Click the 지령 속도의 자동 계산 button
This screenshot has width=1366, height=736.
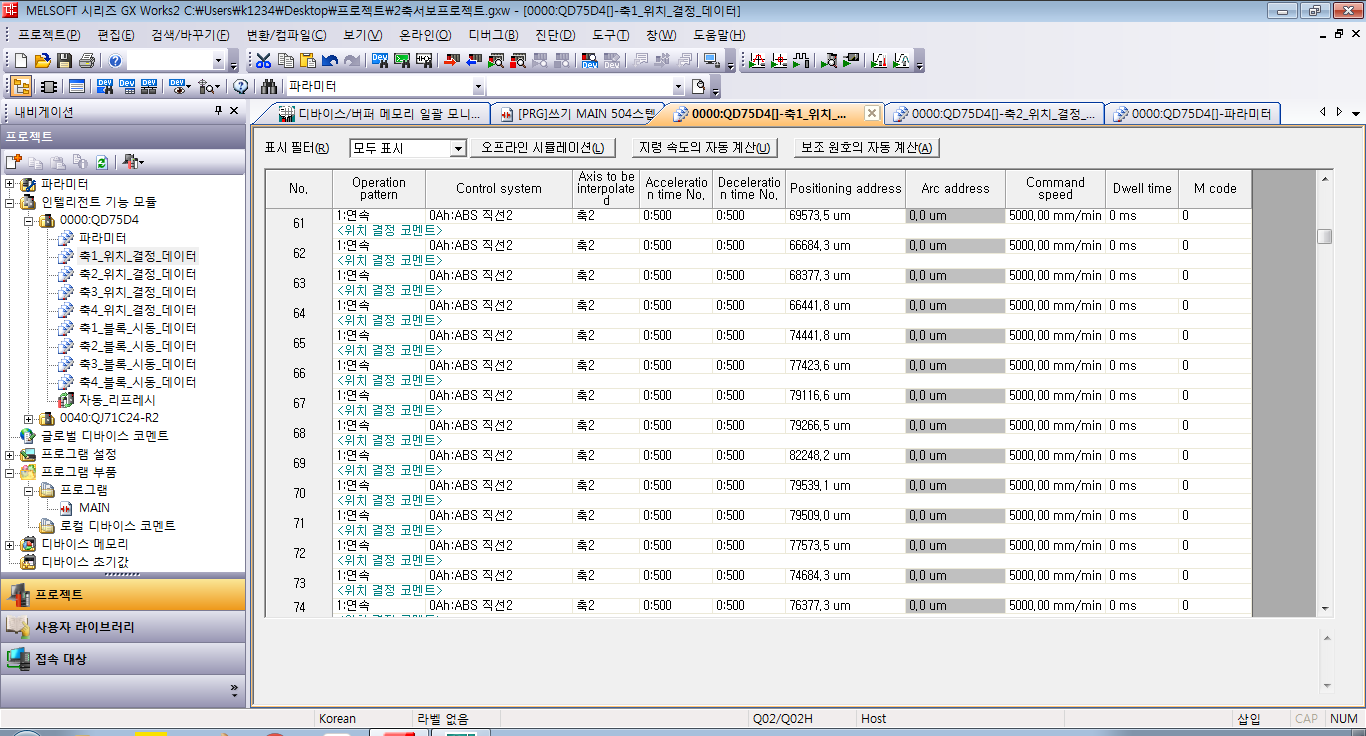point(705,148)
